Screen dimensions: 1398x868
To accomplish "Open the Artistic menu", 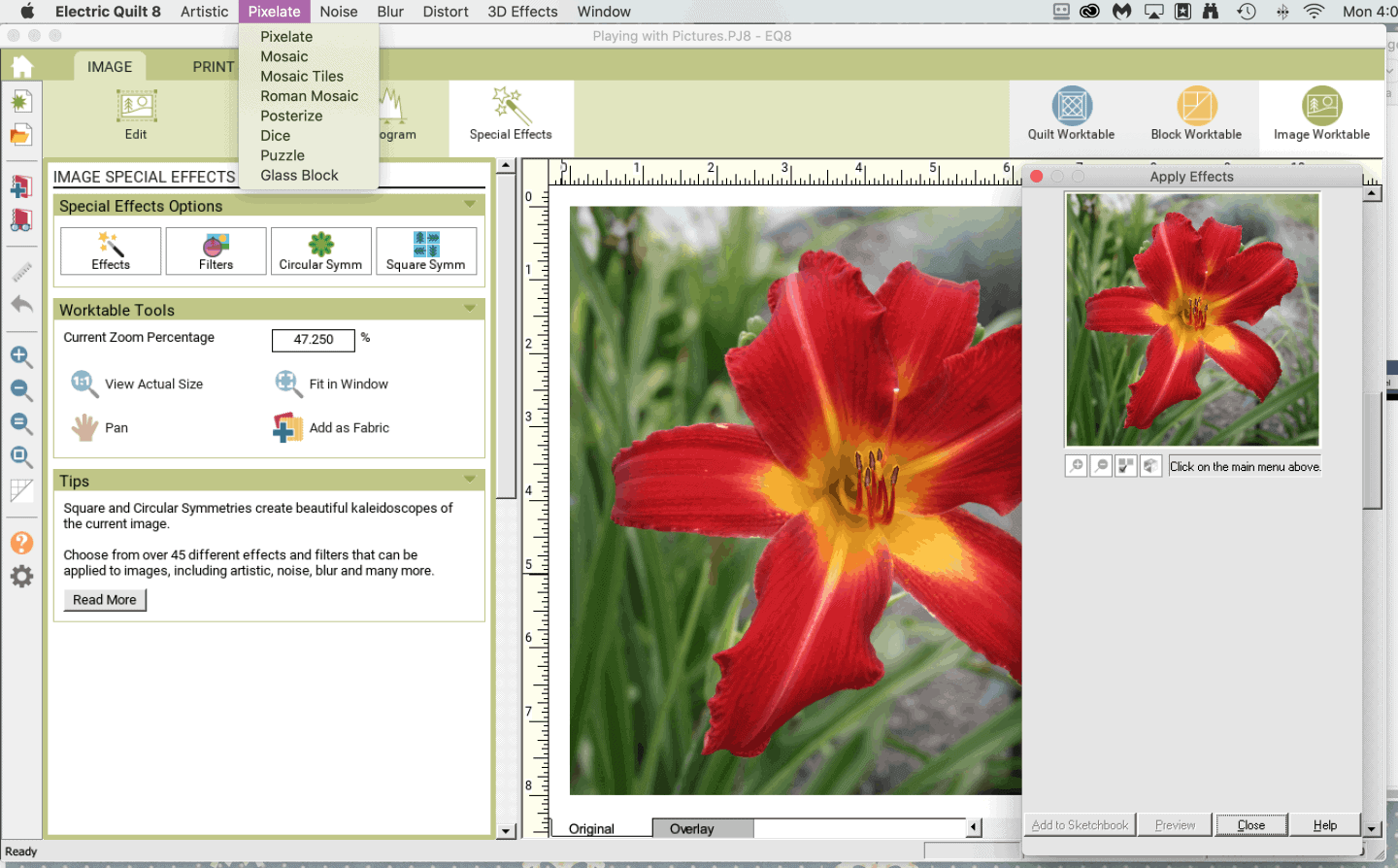I will coord(204,12).
